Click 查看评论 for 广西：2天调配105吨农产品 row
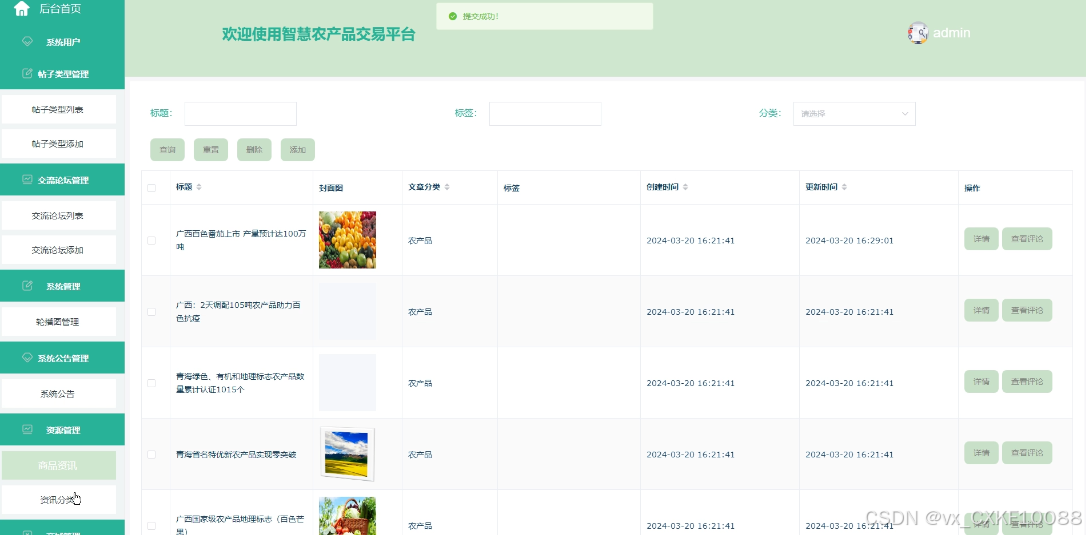1086x535 pixels. point(1027,310)
